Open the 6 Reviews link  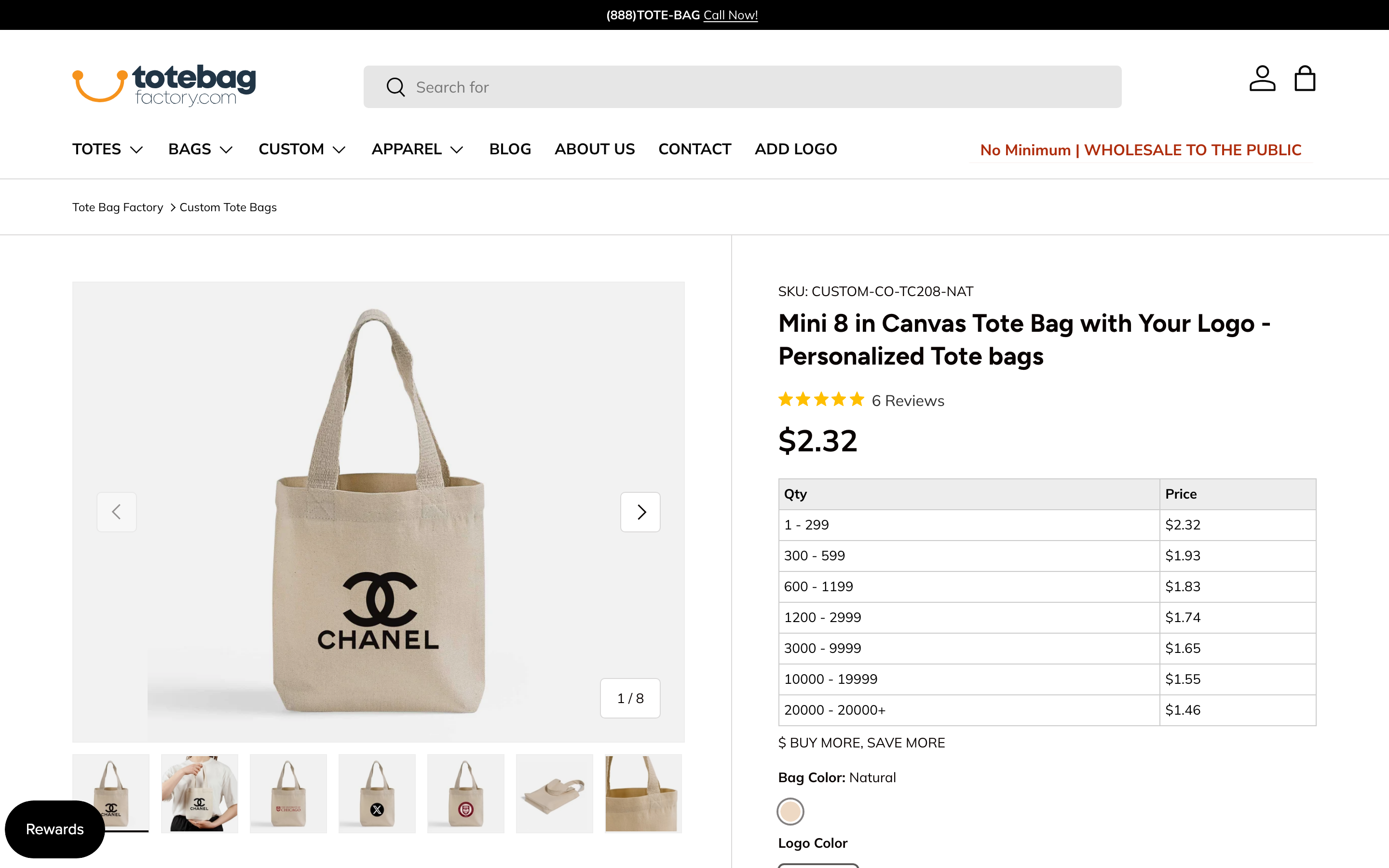click(x=908, y=401)
